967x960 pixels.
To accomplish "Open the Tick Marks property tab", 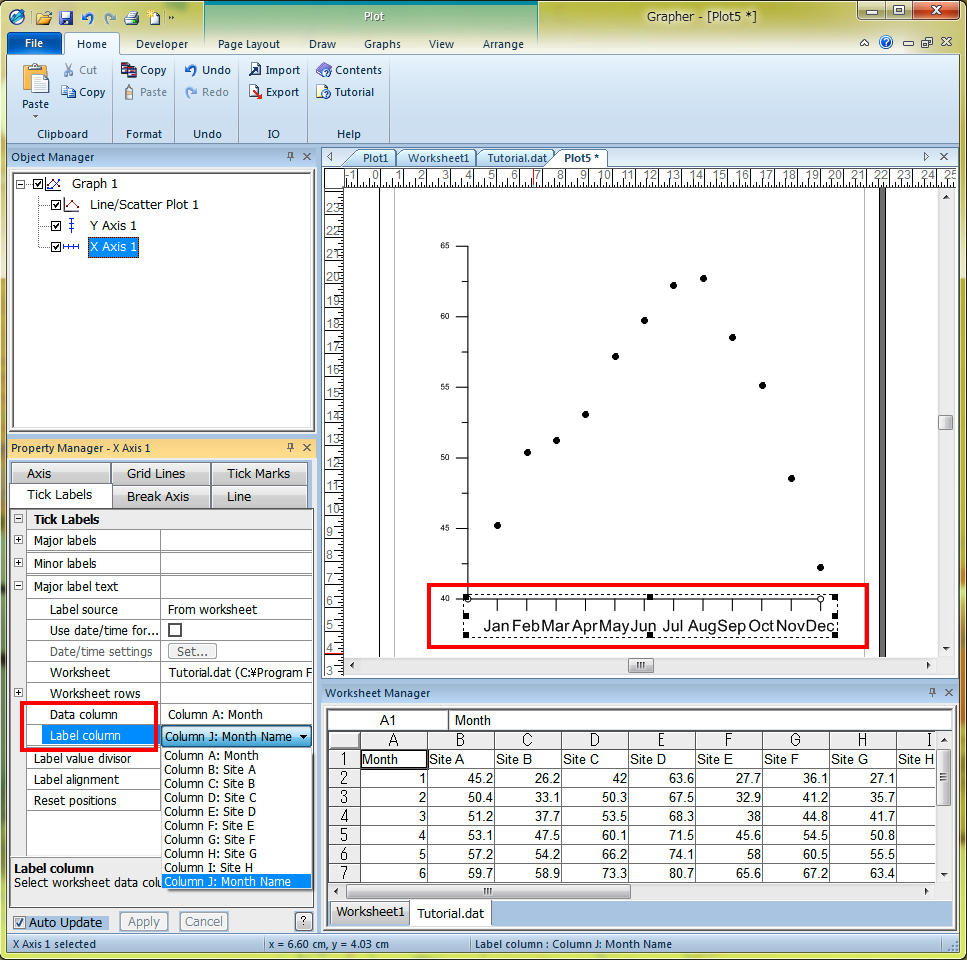I will 258,474.
